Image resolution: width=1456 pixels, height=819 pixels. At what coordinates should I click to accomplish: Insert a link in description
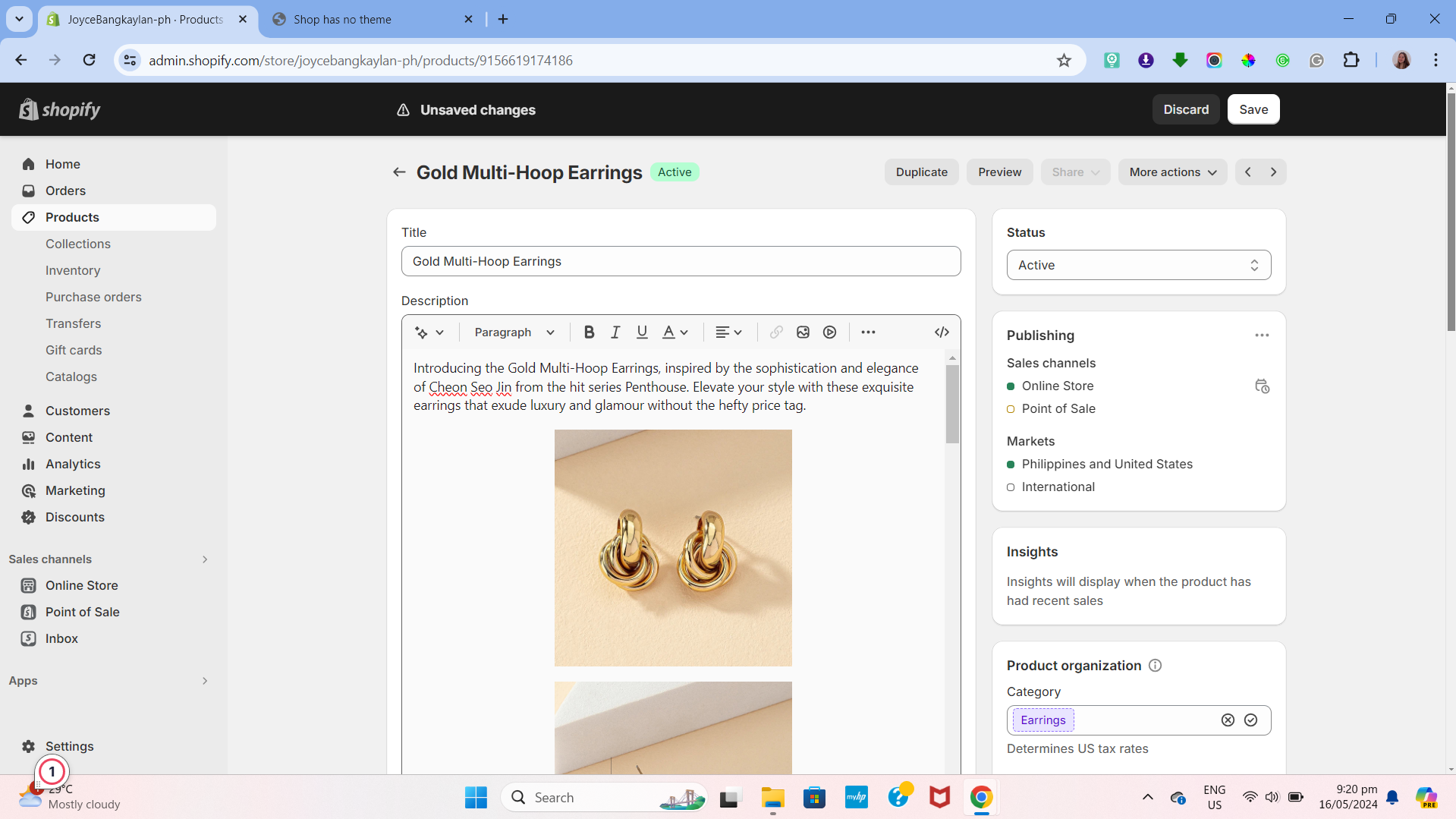pos(776,332)
